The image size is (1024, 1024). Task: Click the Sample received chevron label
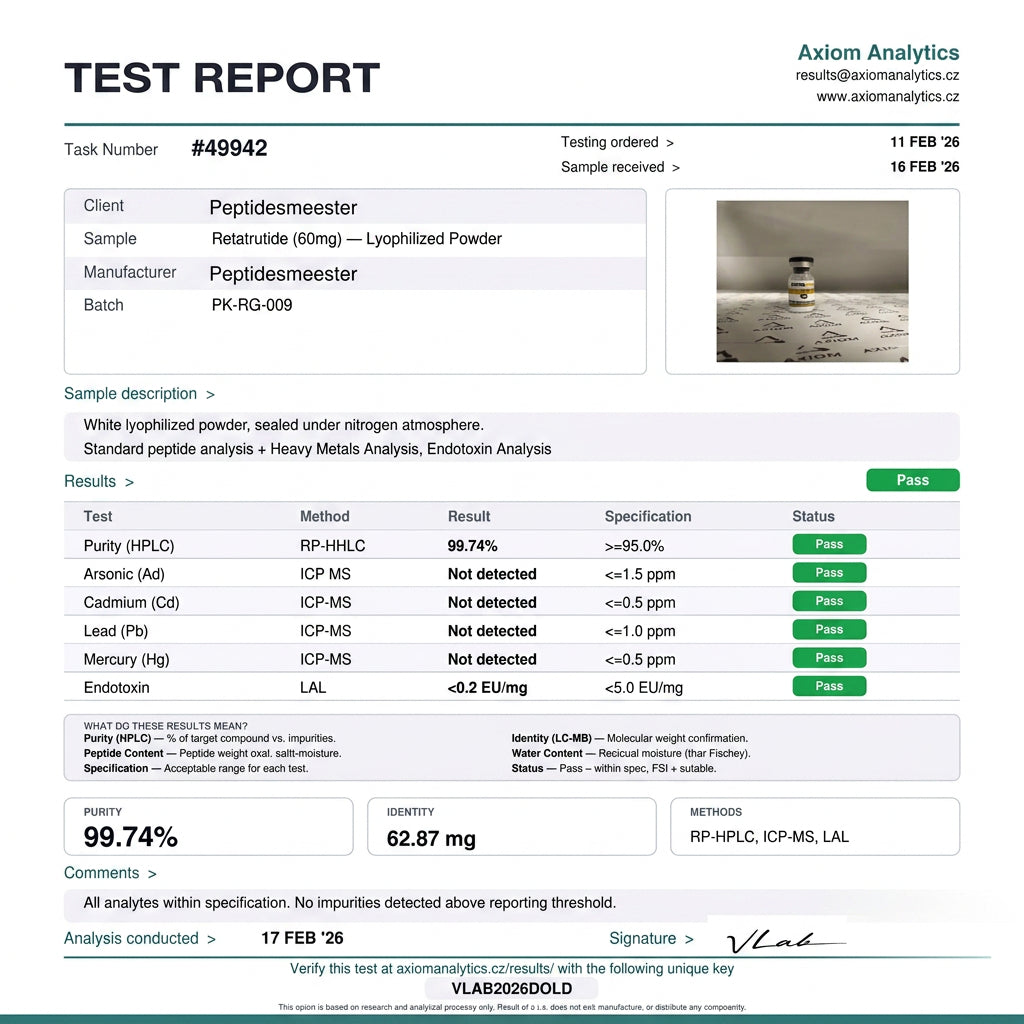click(620, 167)
